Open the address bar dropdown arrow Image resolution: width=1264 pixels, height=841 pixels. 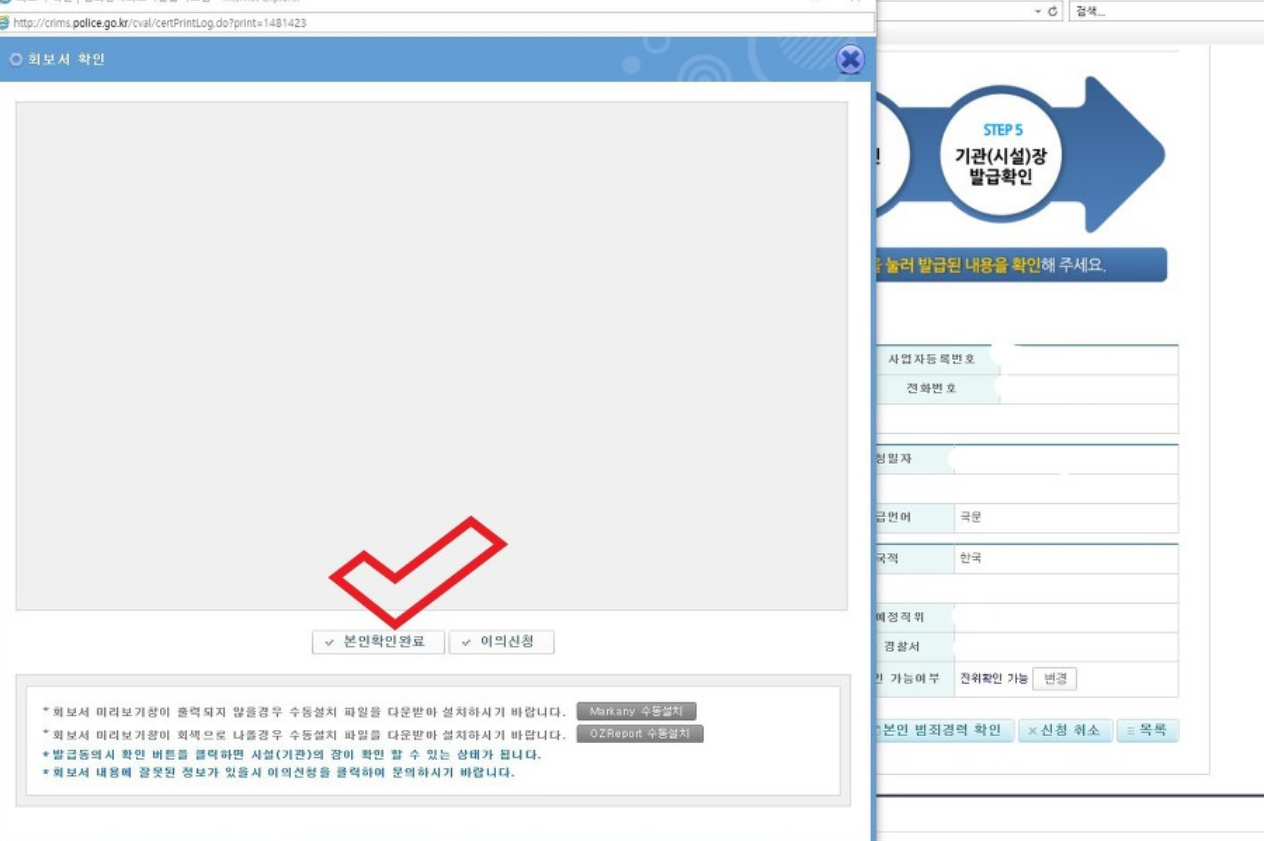pyautogui.click(x=1038, y=11)
